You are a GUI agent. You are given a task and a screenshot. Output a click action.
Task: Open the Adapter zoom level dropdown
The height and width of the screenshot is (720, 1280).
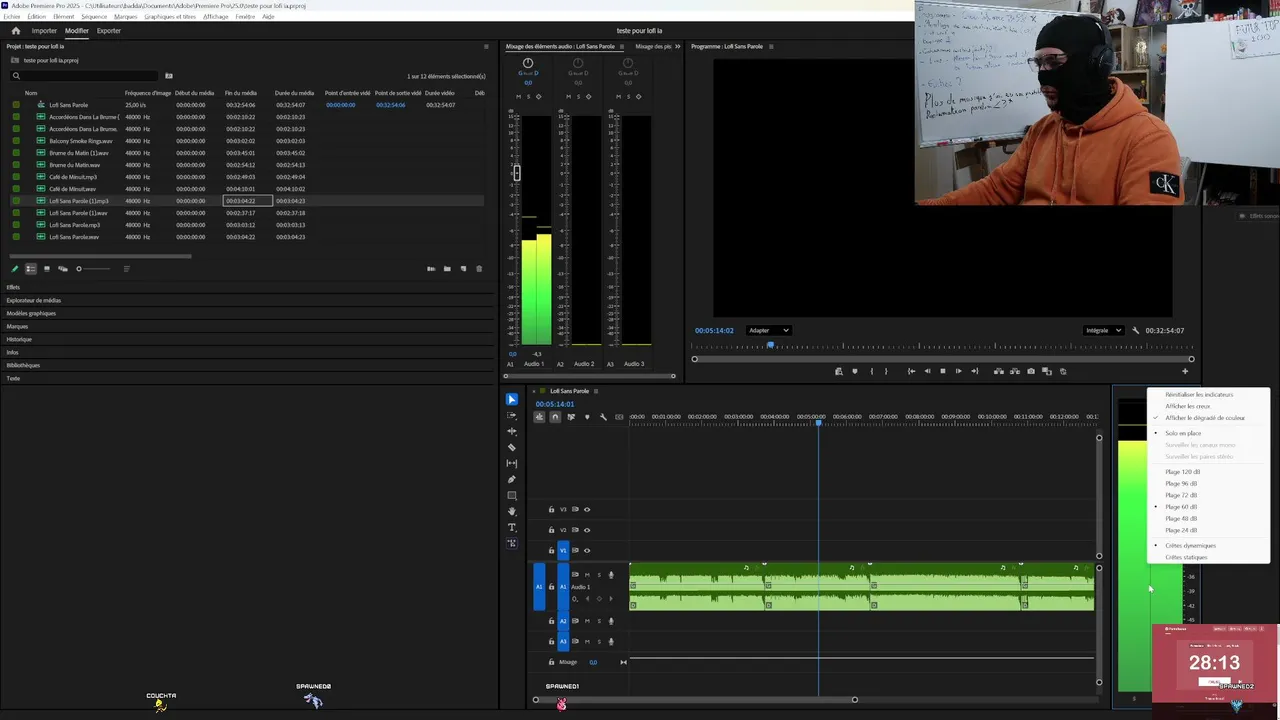point(769,331)
